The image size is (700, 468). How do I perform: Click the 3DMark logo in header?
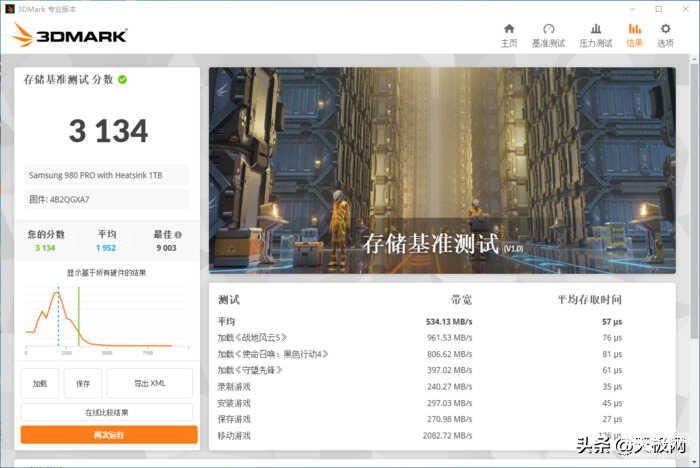[70, 36]
